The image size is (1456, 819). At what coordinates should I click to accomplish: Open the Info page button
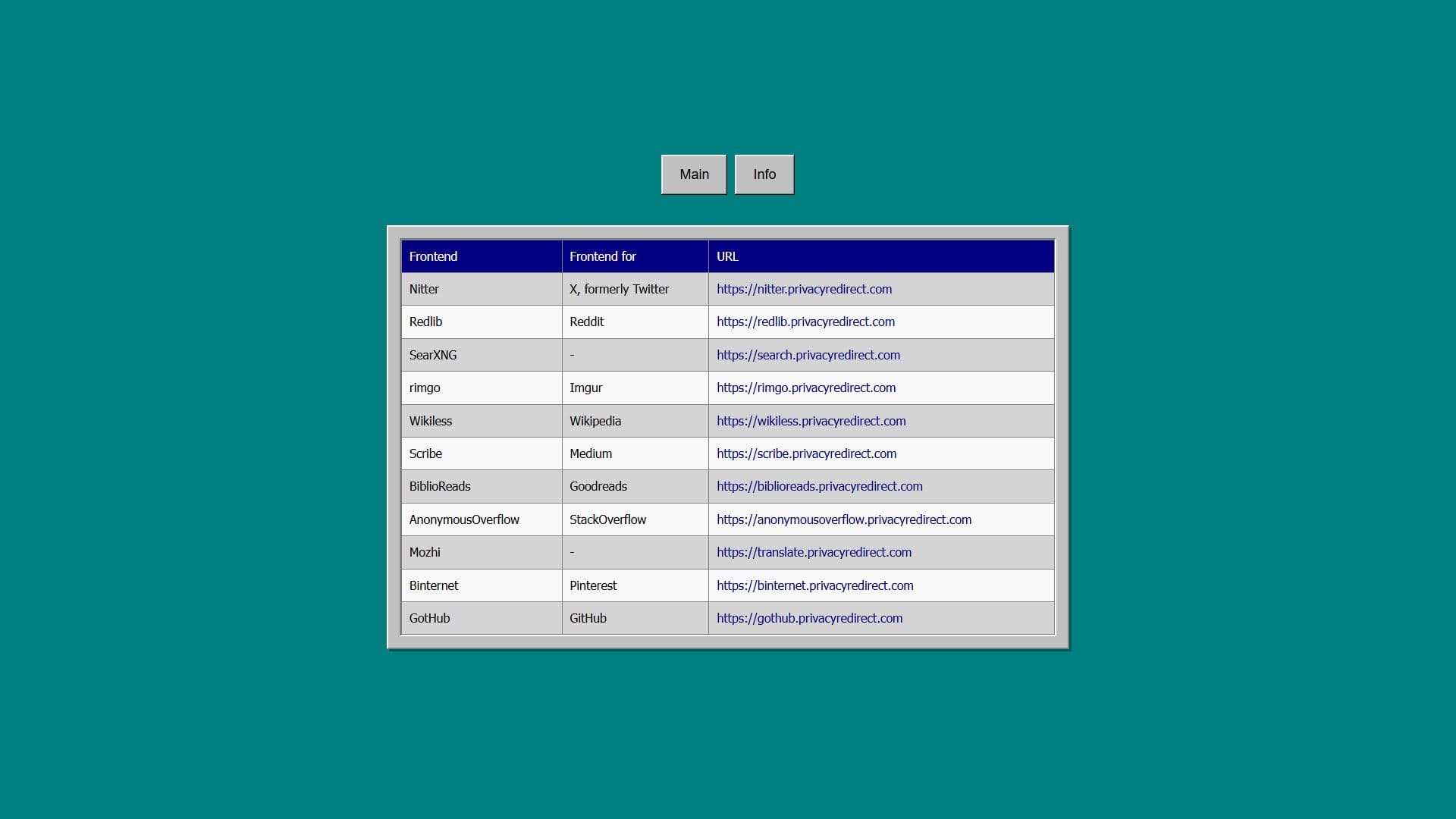point(764,174)
